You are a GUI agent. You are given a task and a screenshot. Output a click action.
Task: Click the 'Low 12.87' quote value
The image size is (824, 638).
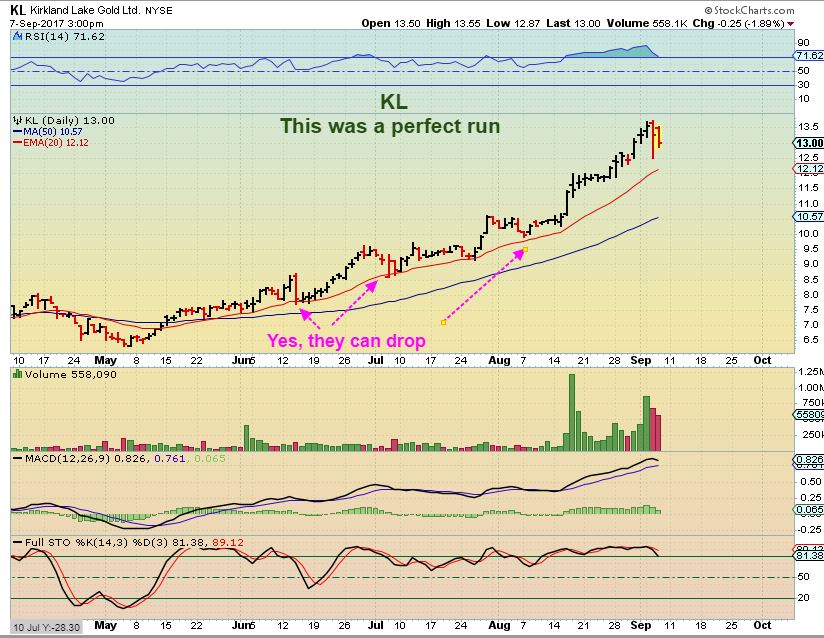tap(513, 24)
